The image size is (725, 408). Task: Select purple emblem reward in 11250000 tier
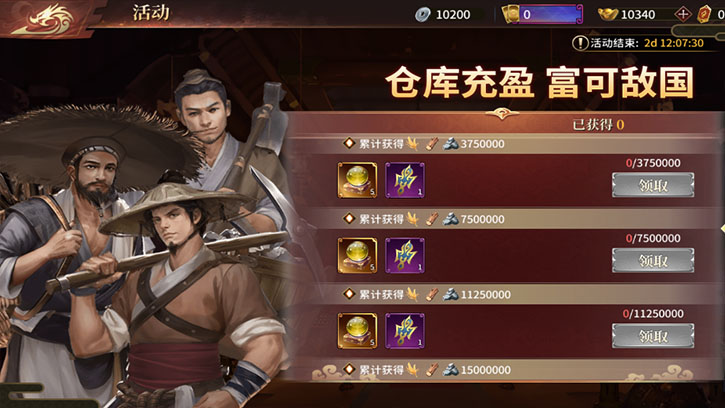click(x=405, y=331)
